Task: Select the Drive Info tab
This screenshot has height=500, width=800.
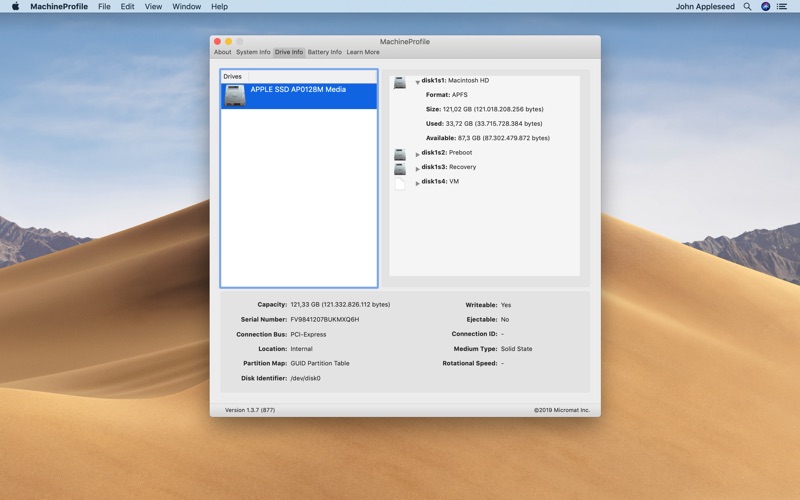Action: click(x=289, y=52)
